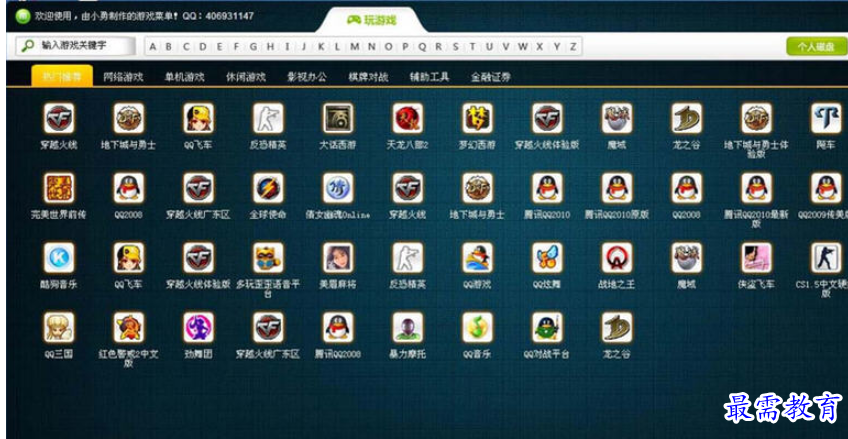Launch the 美眉麻将 icon
This screenshot has height=439, width=848.
338,257
